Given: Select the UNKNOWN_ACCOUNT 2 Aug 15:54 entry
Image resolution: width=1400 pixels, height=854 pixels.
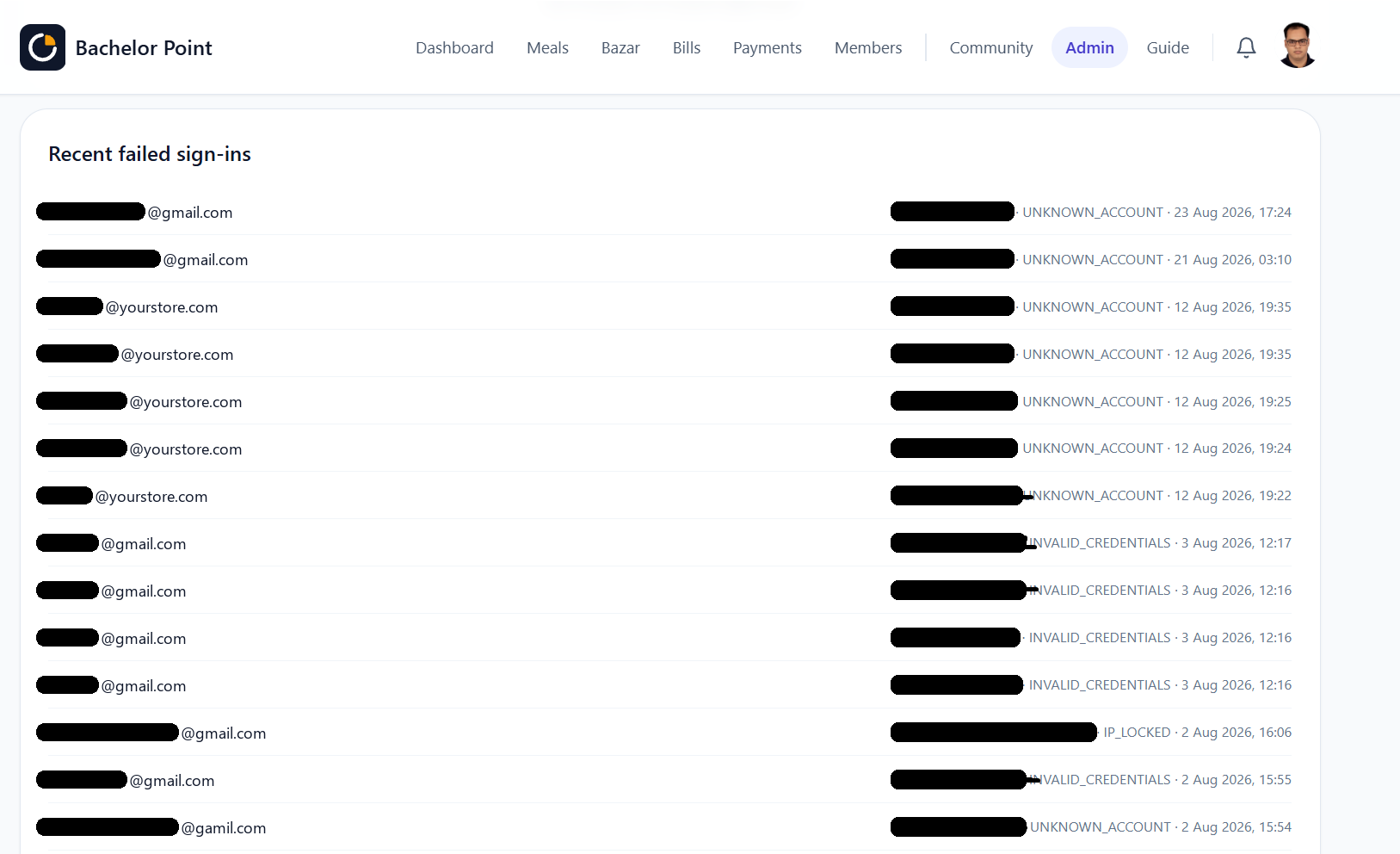Looking at the screenshot, I should [x=669, y=827].
